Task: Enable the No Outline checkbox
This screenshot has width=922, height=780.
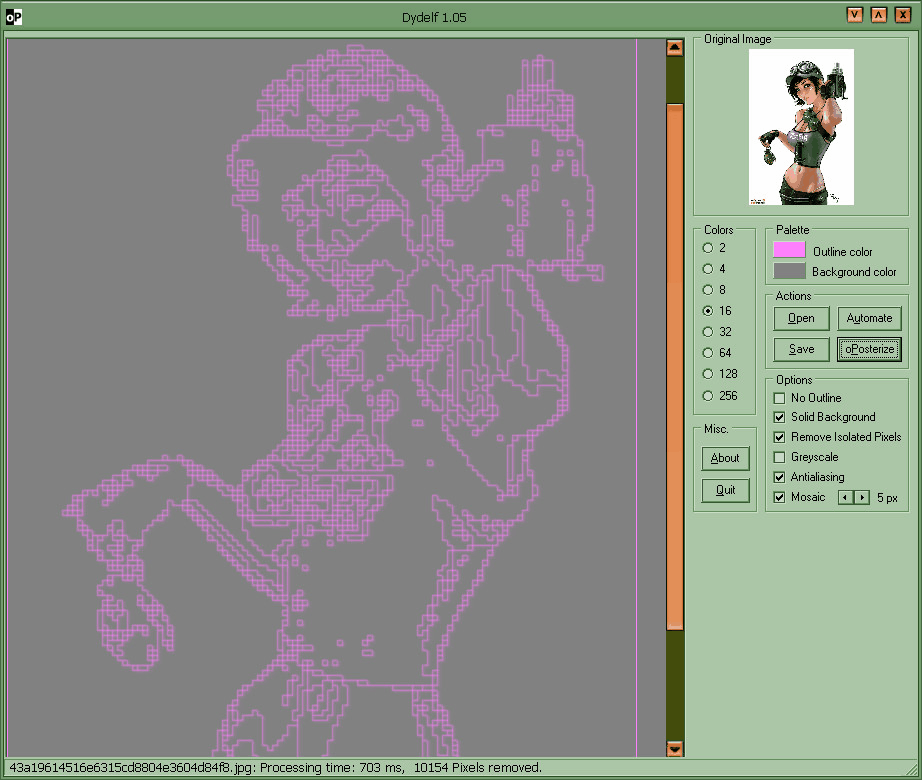Action: pos(780,398)
